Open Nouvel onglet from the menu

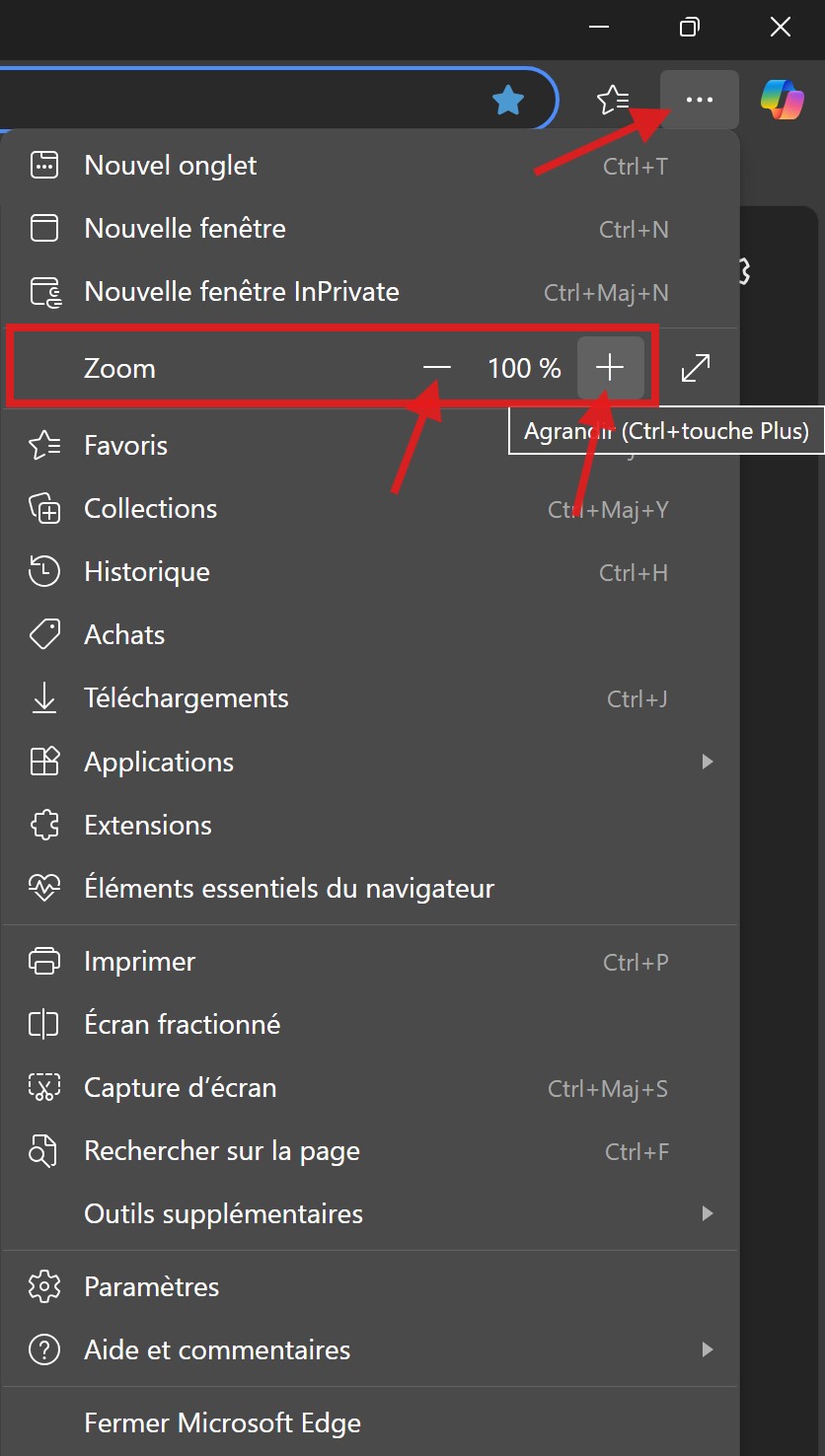click(x=169, y=166)
